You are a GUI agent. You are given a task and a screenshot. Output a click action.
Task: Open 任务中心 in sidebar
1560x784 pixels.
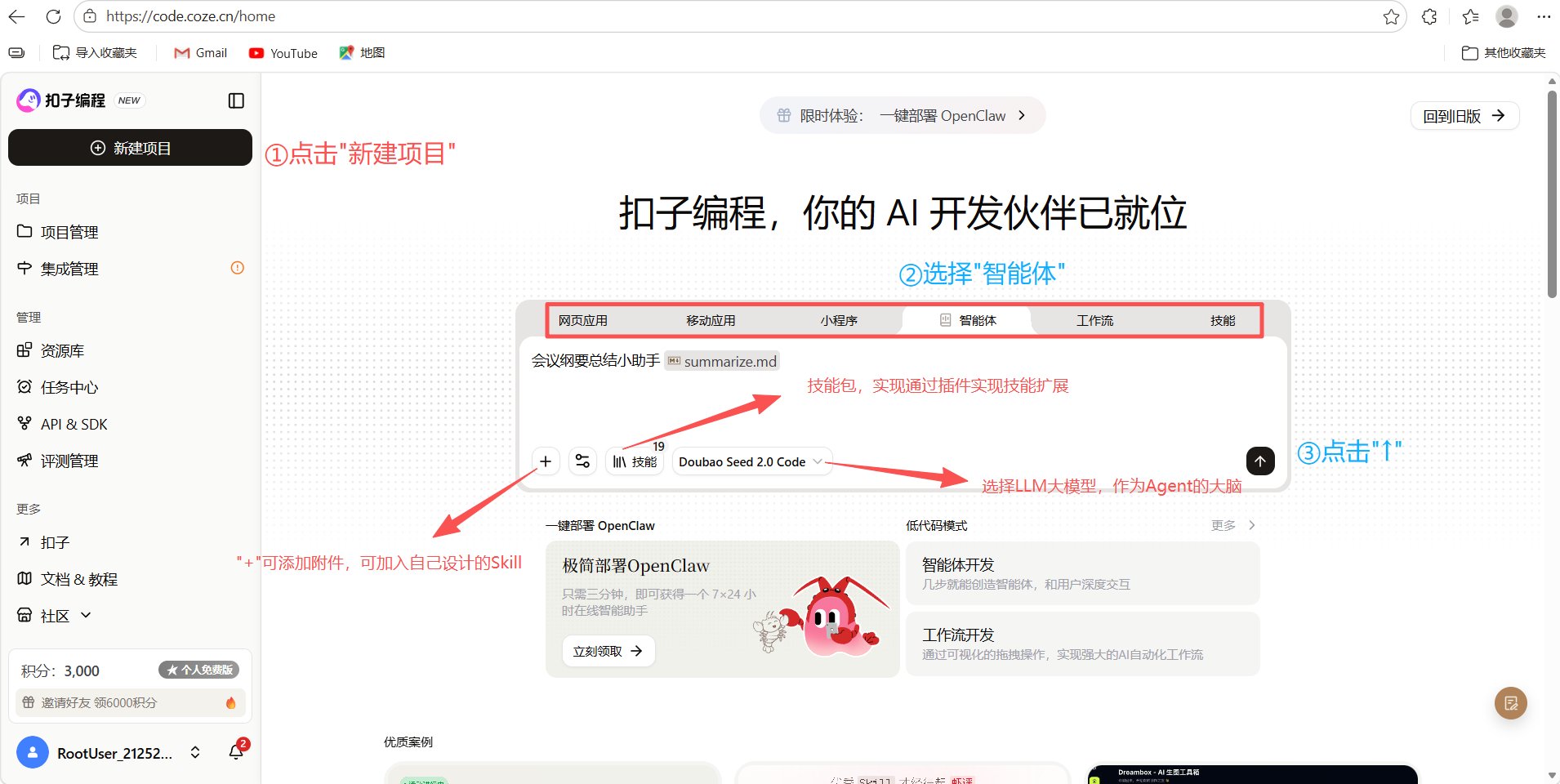[130, 387]
